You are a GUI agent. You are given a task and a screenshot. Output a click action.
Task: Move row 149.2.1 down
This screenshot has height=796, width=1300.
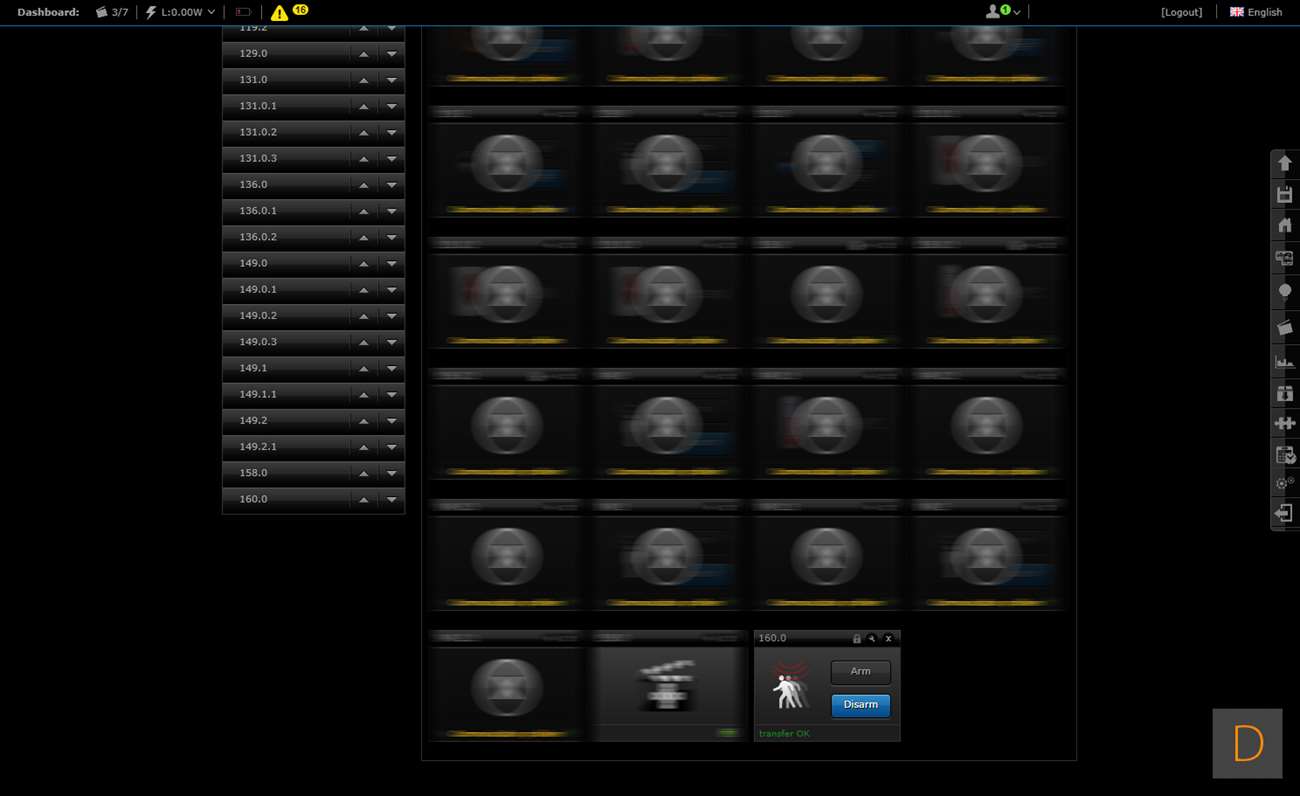coord(392,448)
